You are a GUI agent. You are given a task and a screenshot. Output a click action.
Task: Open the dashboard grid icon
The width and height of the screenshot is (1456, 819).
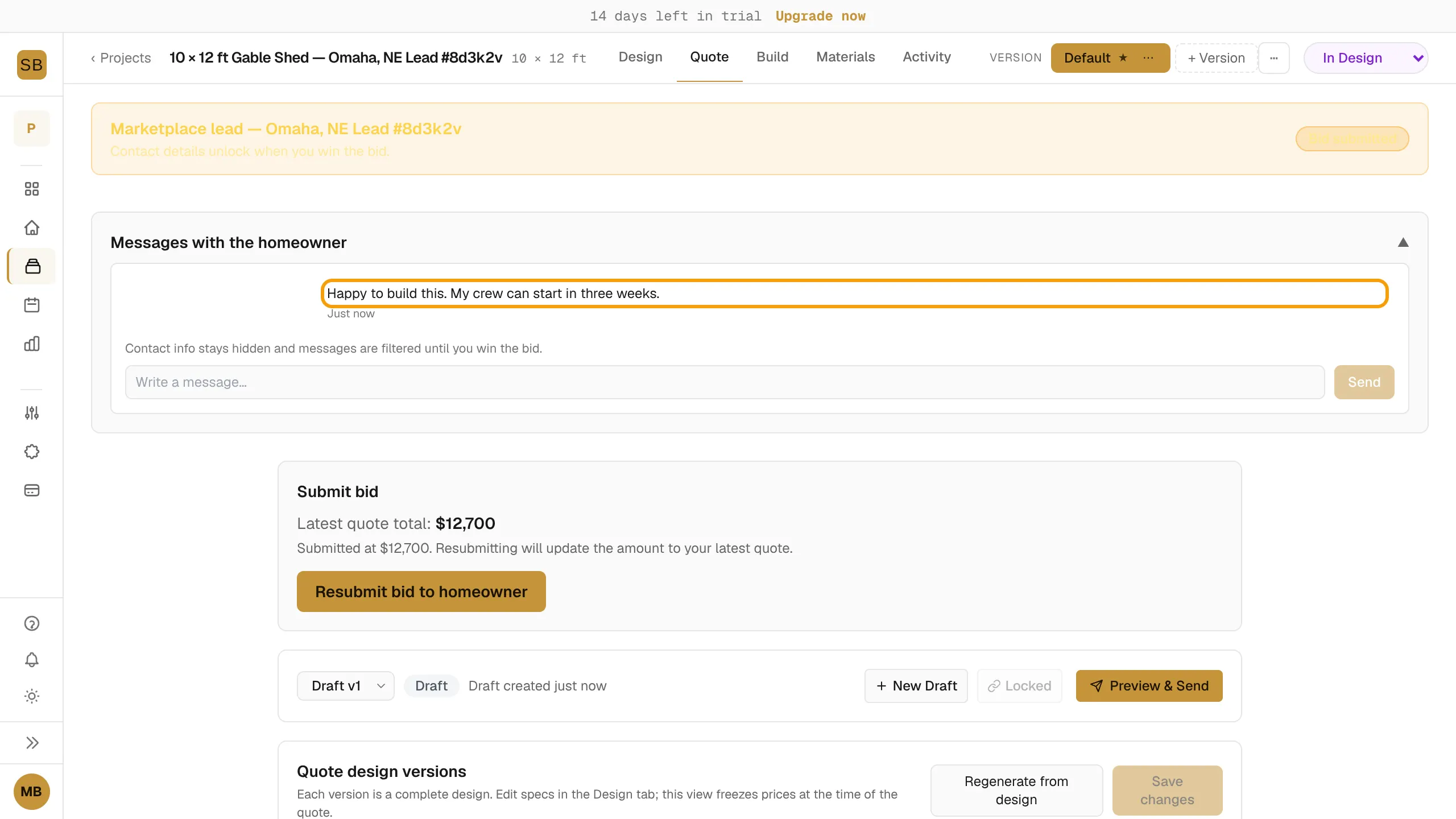pos(32,189)
